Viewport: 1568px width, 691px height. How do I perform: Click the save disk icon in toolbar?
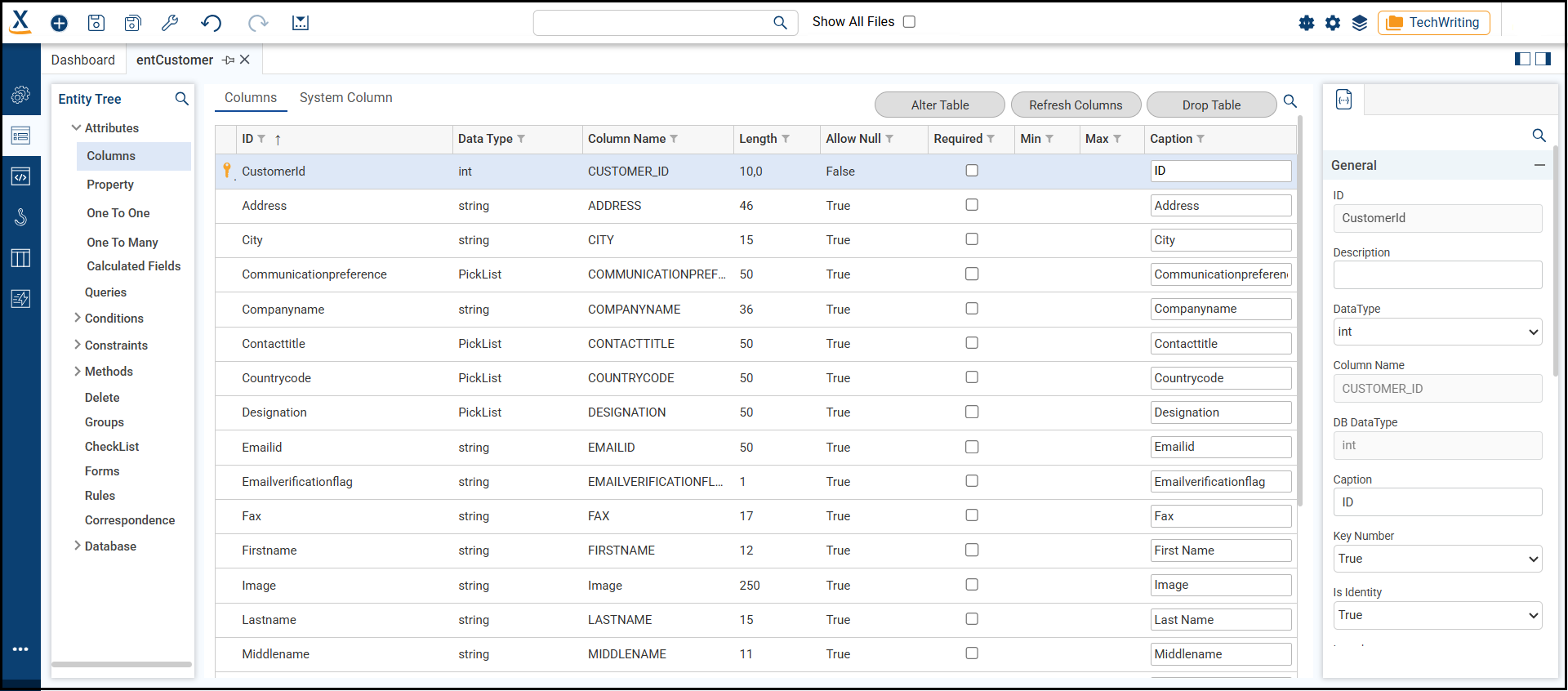point(96,23)
